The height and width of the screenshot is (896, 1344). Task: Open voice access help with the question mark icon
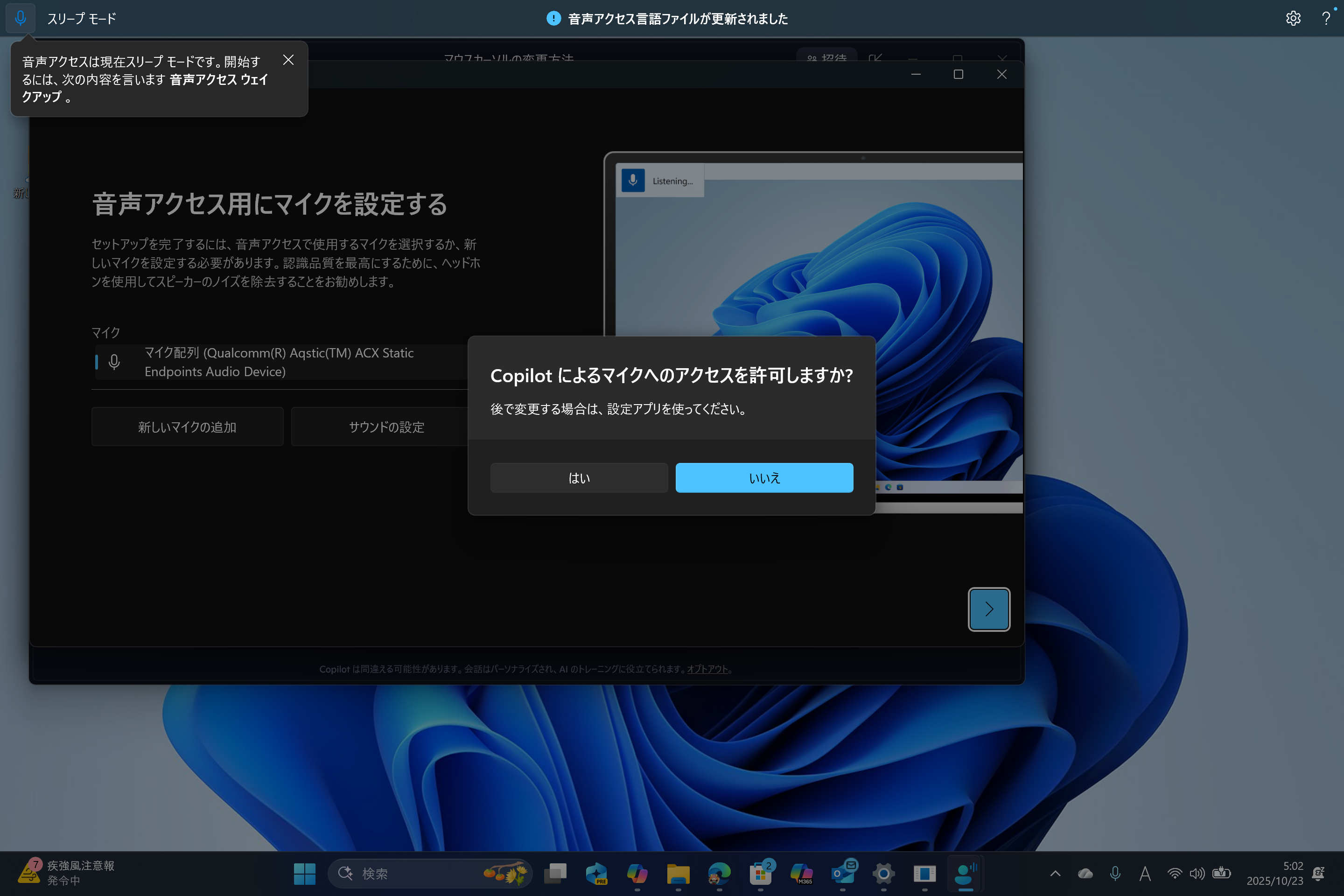(x=1325, y=18)
